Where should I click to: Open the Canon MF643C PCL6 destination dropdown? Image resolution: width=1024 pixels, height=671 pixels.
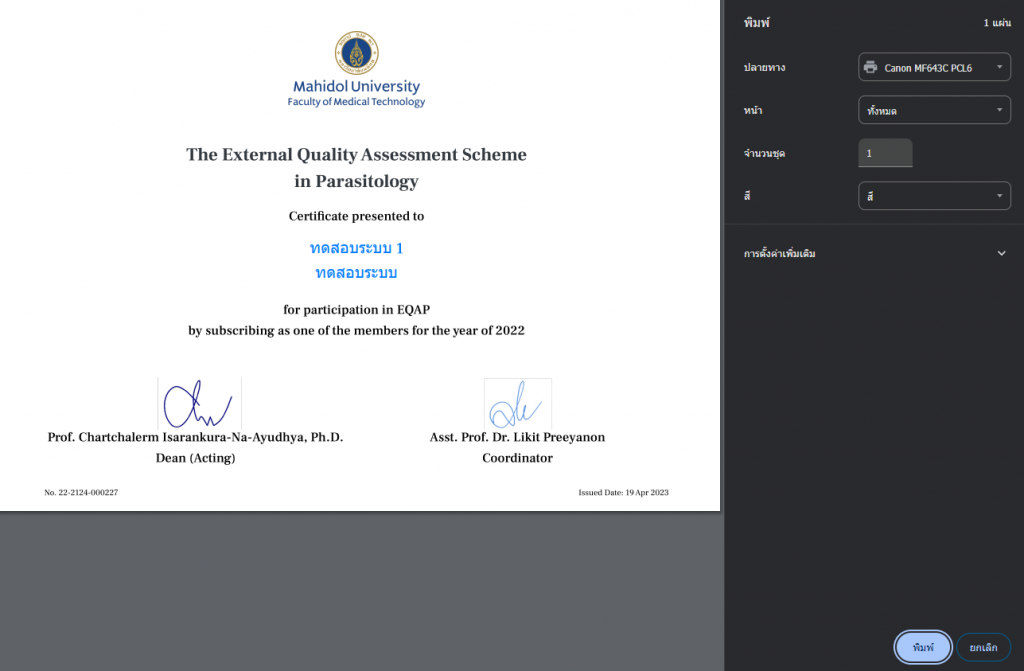coord(934,67)
